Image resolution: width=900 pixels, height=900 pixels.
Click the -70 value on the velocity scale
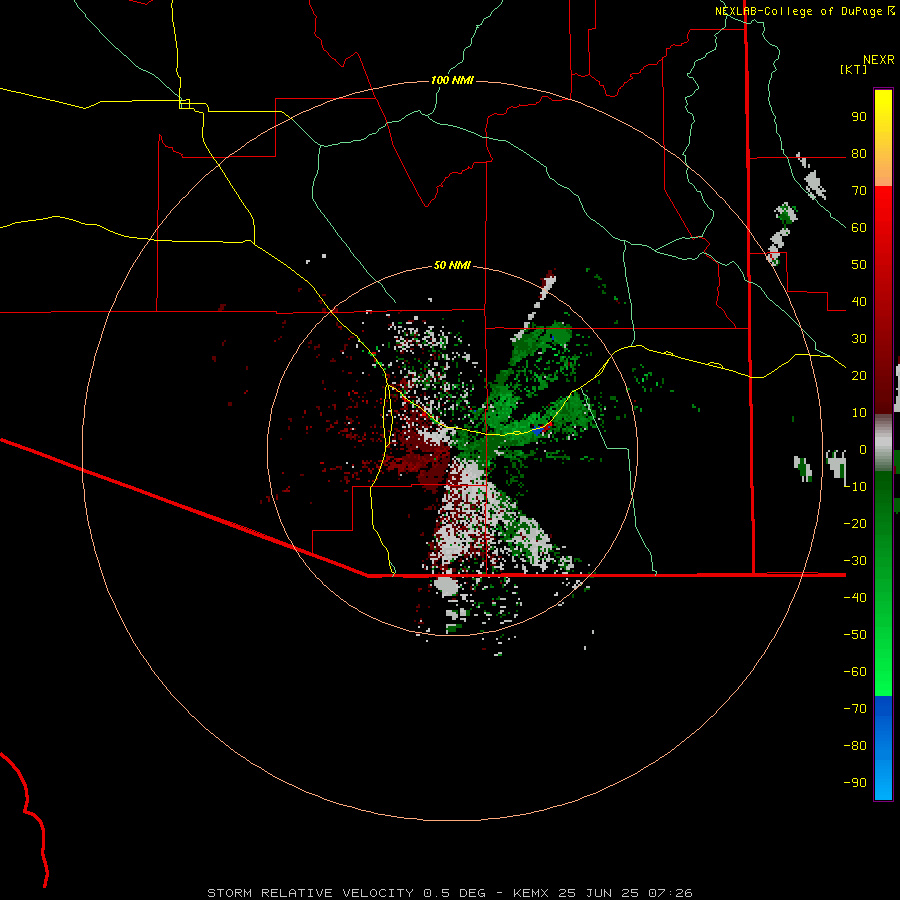click(x=855, y=709)
